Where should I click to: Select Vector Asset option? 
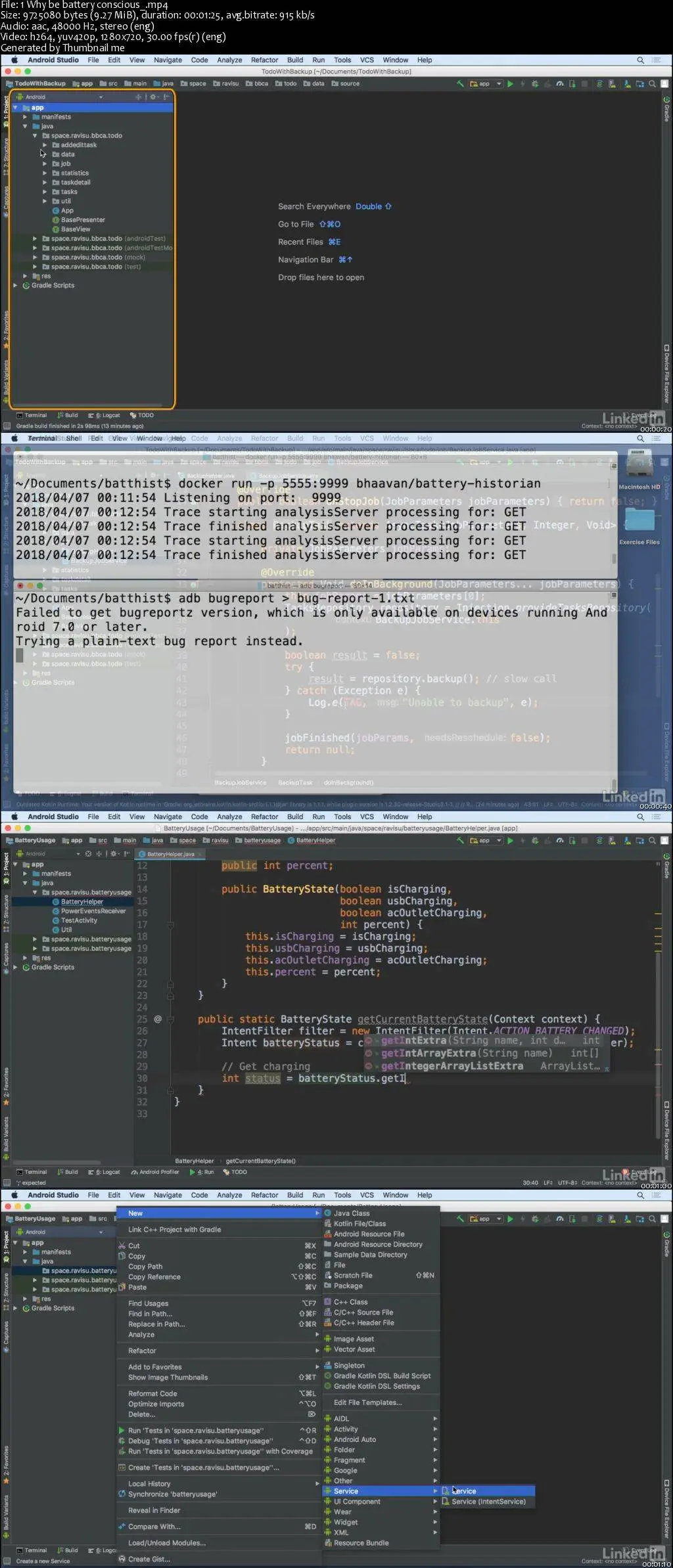[x=354, y=1349]
